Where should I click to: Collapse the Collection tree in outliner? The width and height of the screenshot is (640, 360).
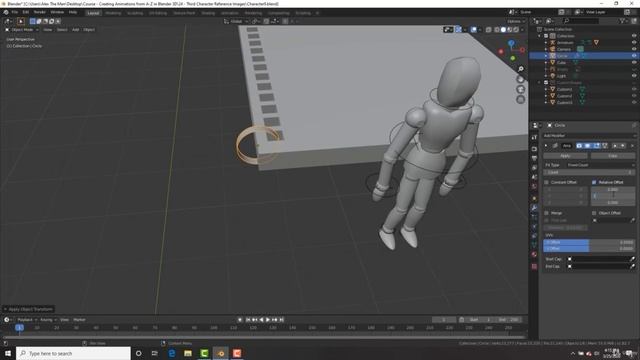pyautogui.click(x=540, y=36)
